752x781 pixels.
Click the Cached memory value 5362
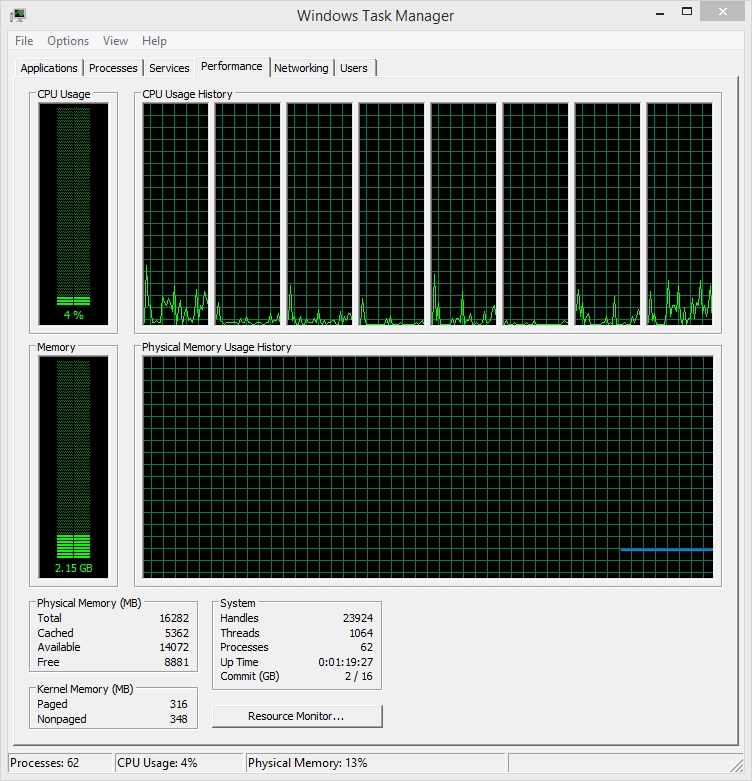point(177,633)
